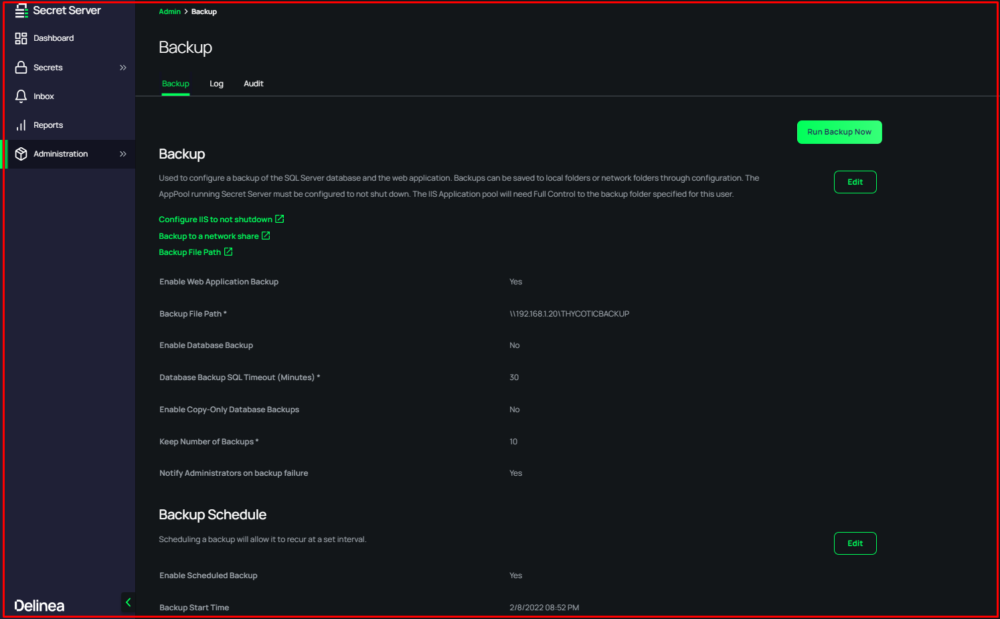
Task: Open the Admin breadcrumb link
Action: pyautogui.click(x=170, y=11)
